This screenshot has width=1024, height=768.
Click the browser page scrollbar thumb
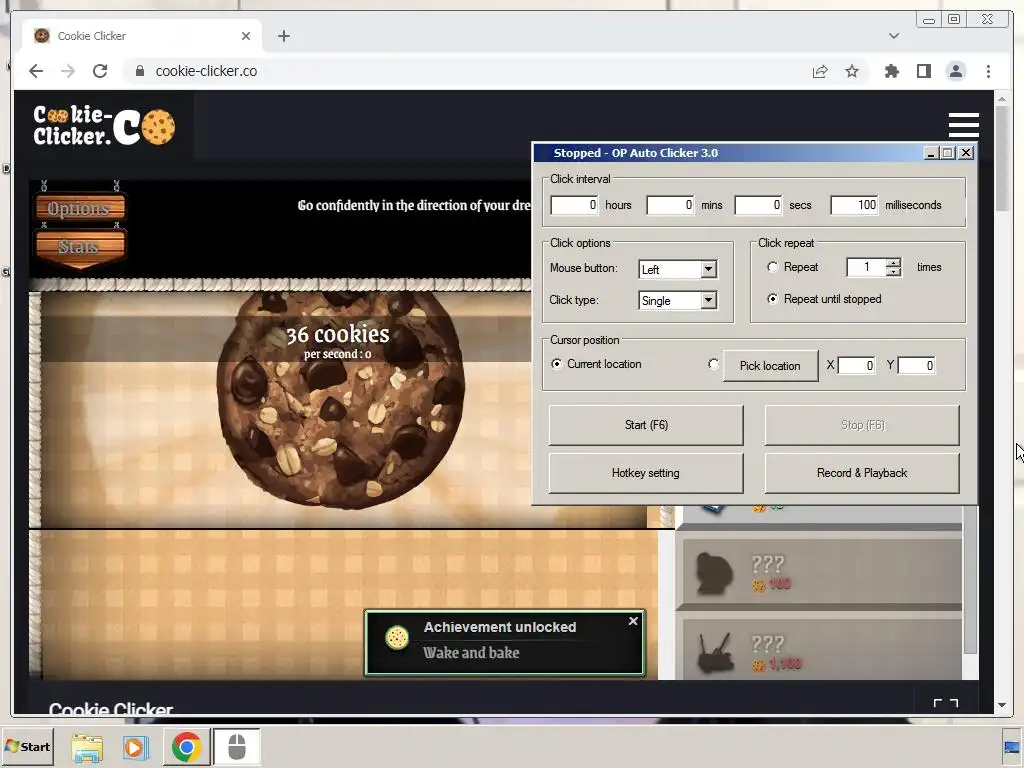pos(1002,158)
